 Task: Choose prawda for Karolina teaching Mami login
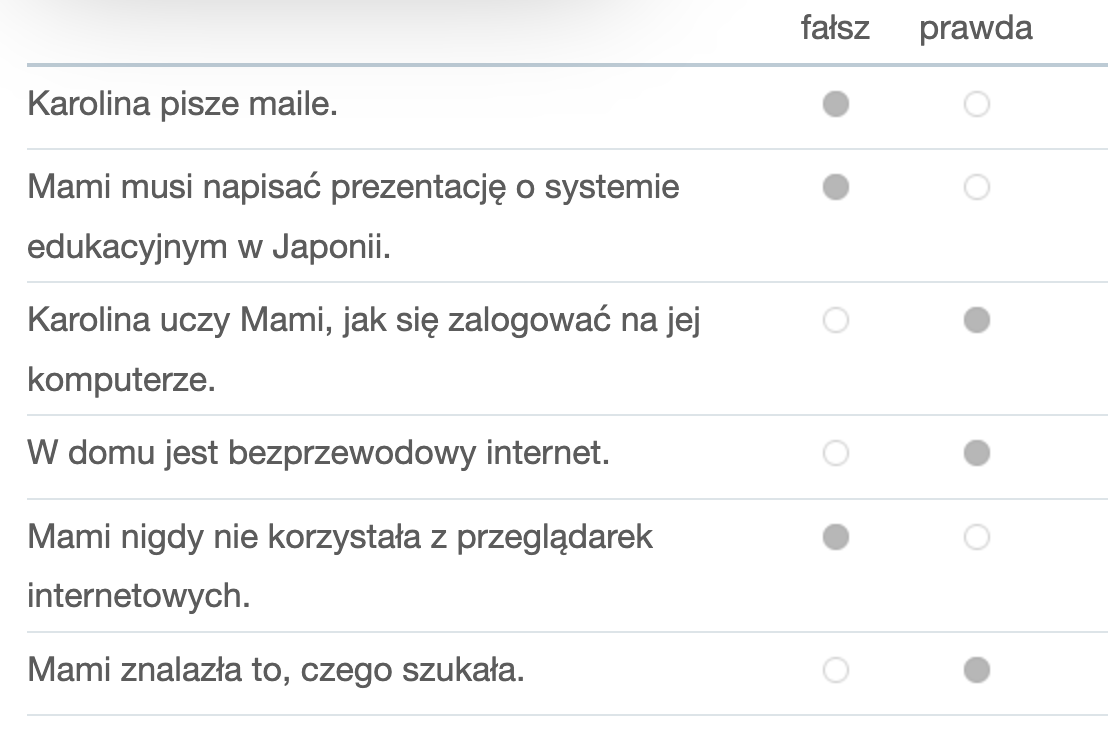coord(977,320)
